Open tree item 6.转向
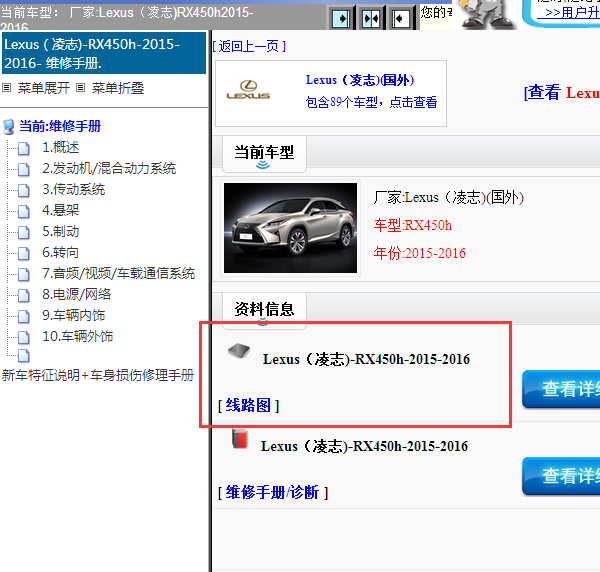This screenshot has width=600, height=572. coord(61,252)
